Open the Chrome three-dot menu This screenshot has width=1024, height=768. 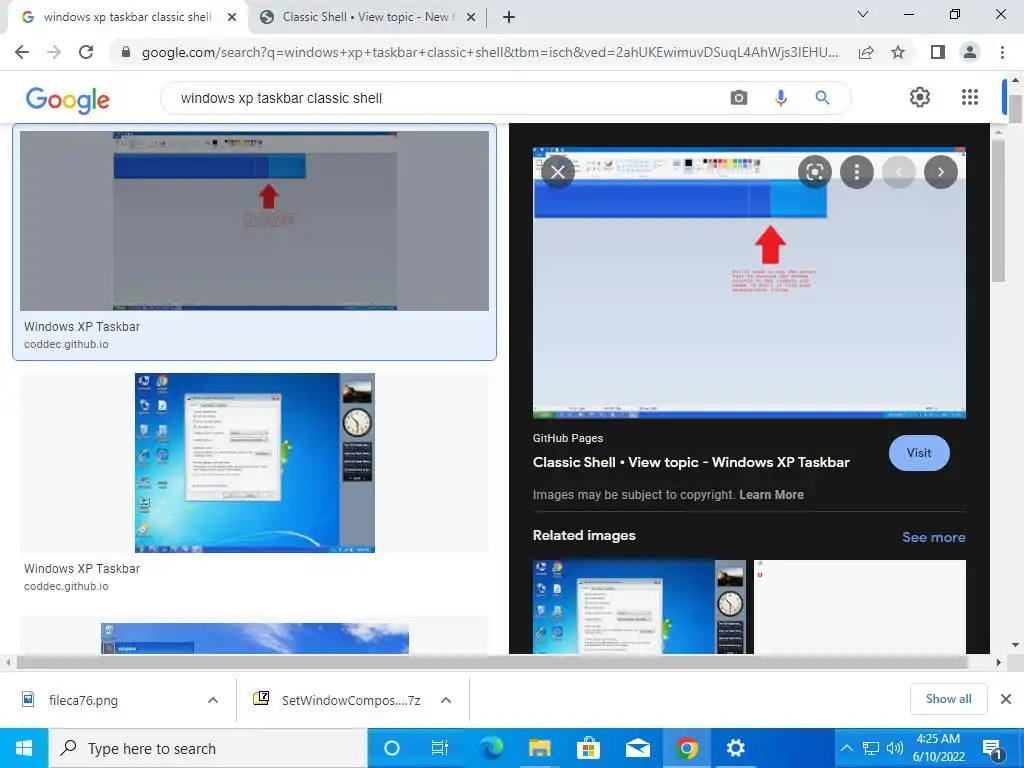pyautogui.click(x=1002, y=52)
